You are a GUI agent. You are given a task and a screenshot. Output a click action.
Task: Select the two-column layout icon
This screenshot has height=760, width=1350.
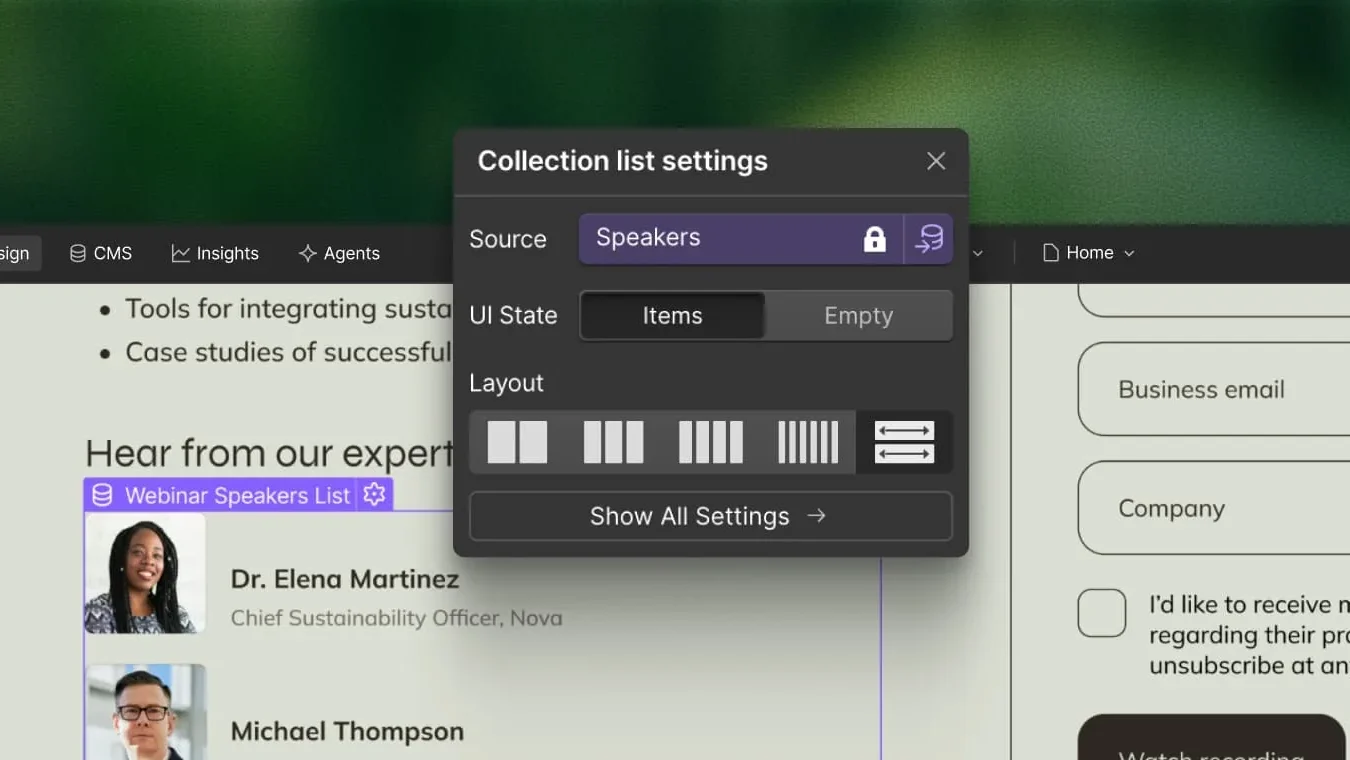(x=517, y=442)
